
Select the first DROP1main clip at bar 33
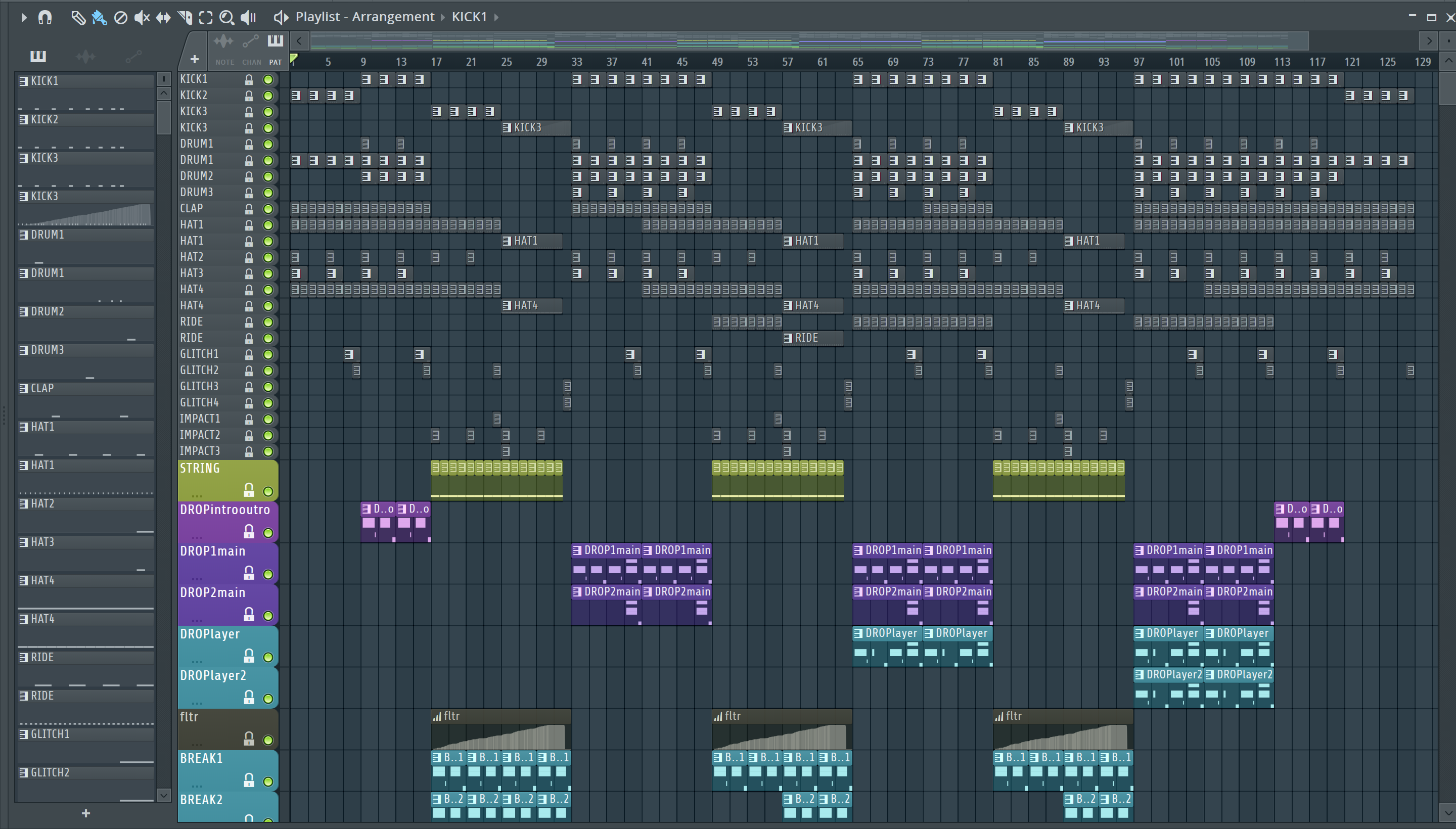click(x=607, y=563)
